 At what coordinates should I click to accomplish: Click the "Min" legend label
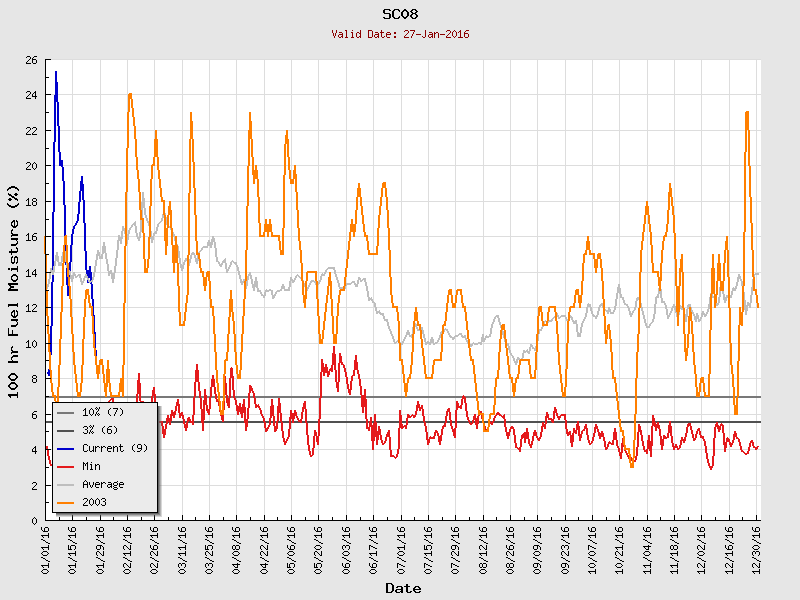91,466
